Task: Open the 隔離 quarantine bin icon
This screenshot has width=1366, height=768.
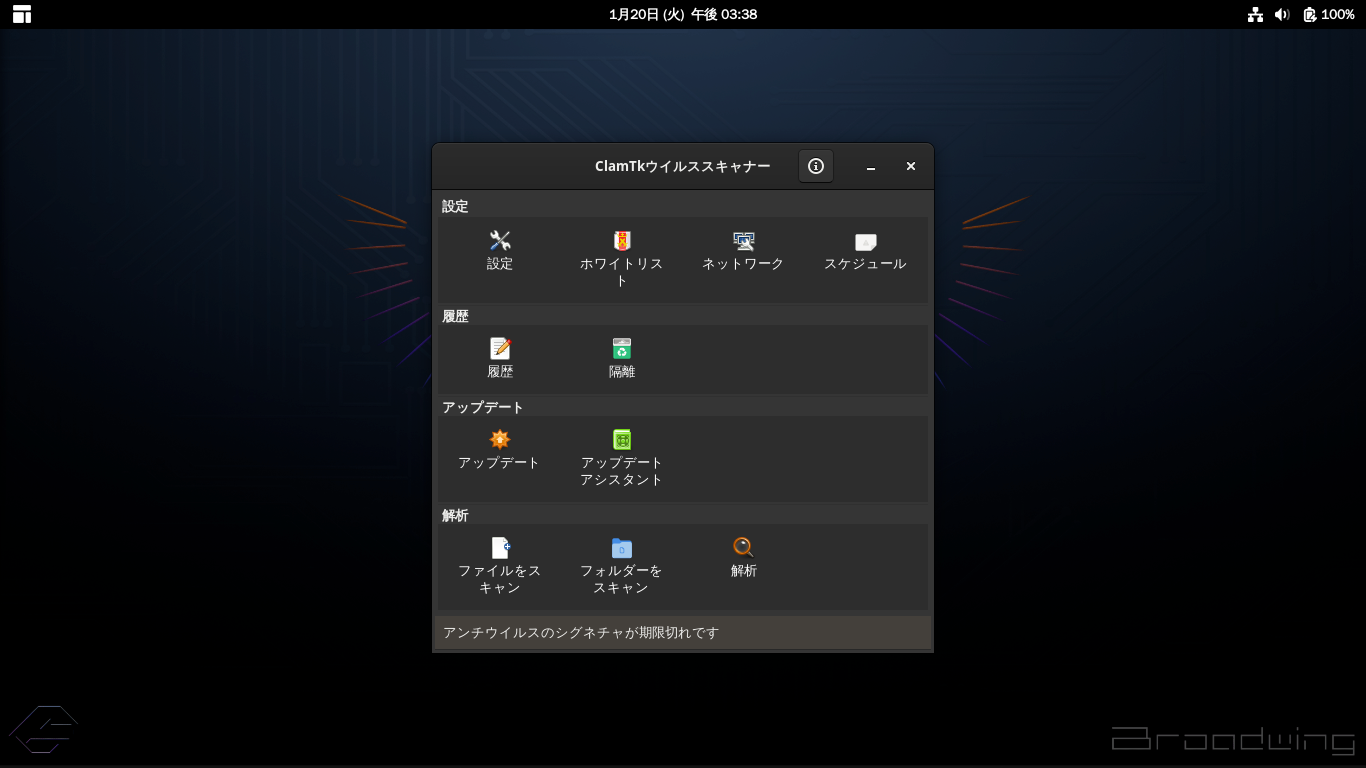Action: coord(622,348)
